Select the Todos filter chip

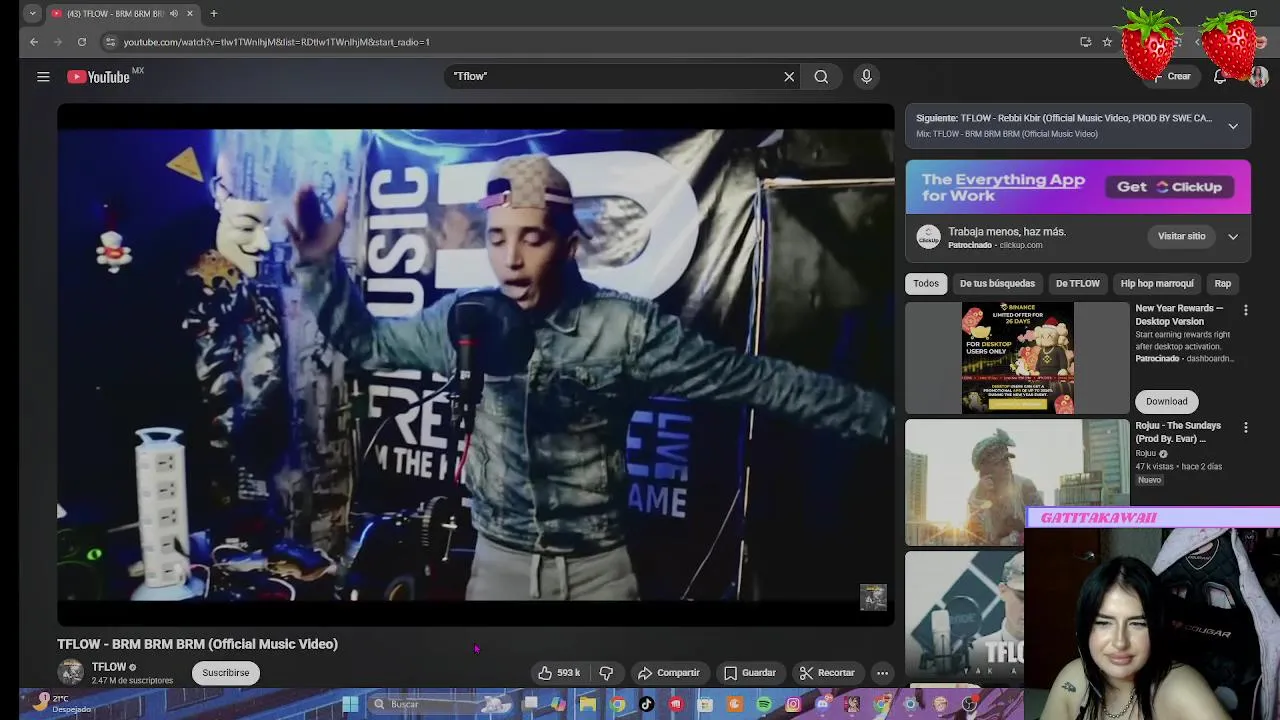pyautogui.click(x=926, y=284)
